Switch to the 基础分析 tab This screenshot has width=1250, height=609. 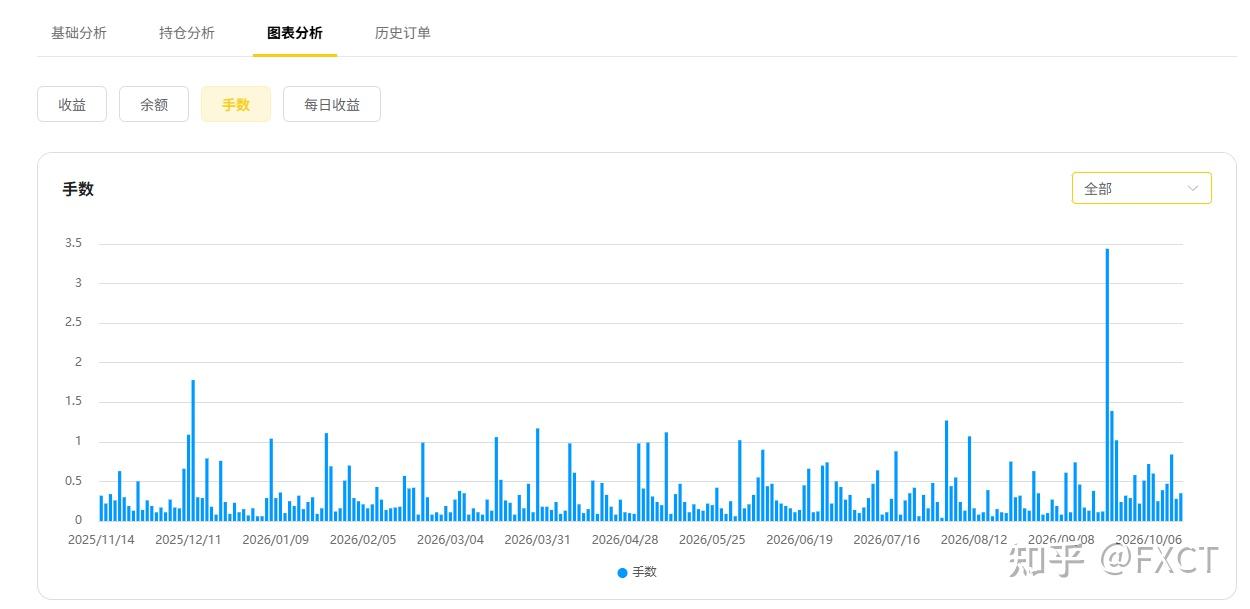point(79,33)
